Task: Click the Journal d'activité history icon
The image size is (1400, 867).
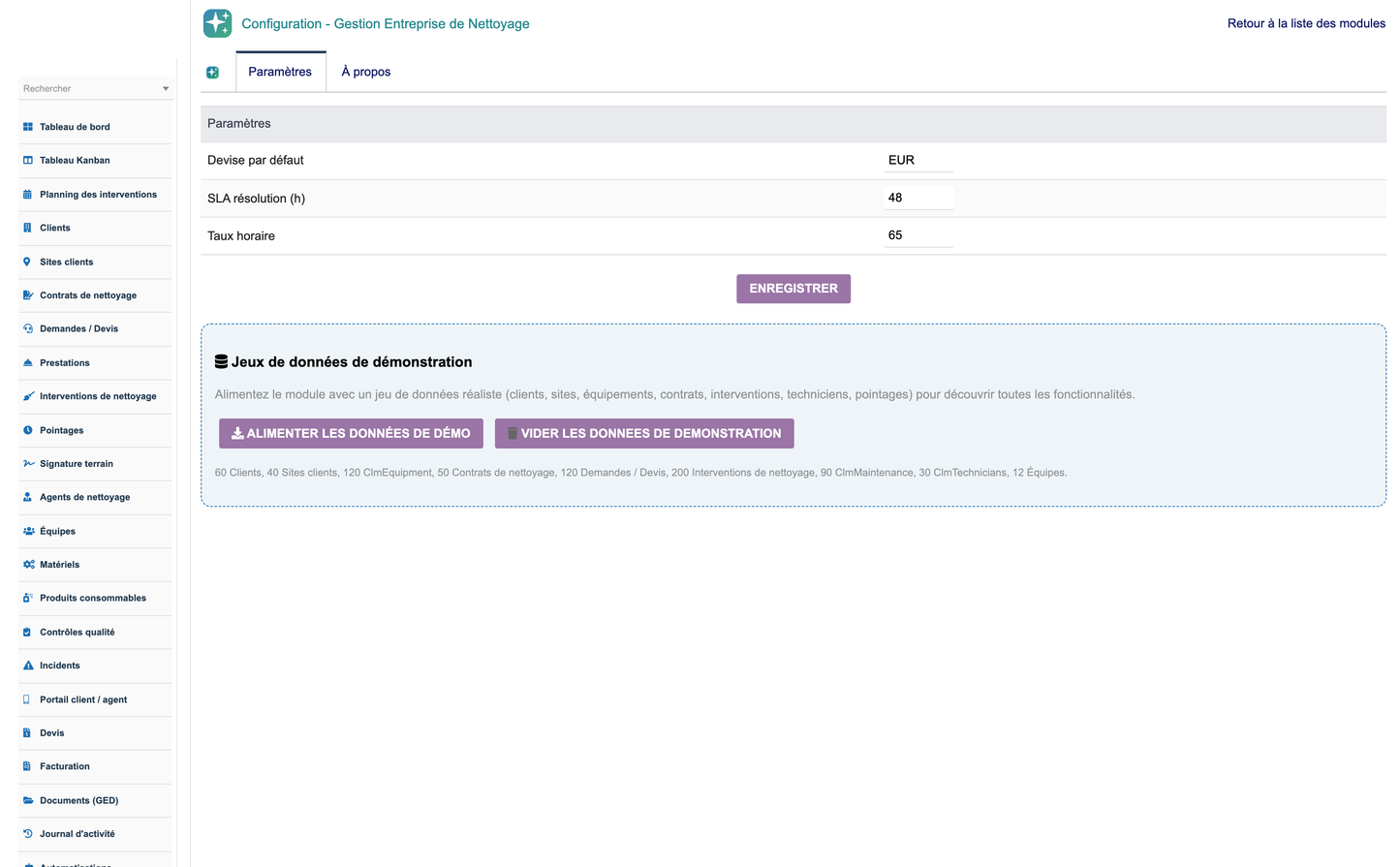Action: tap(28, 834)
